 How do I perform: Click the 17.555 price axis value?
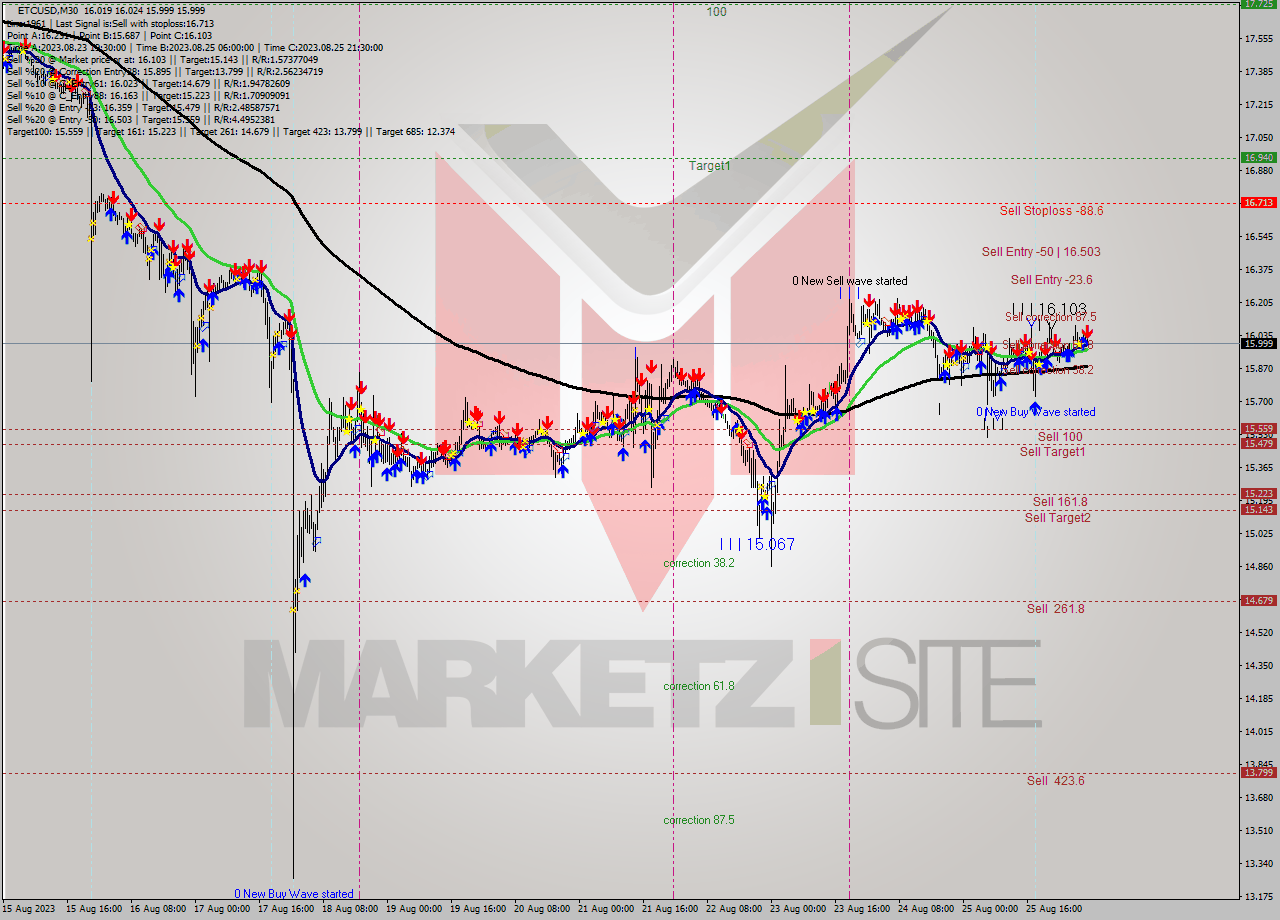pyautogui.click(x=1258, y=39)
